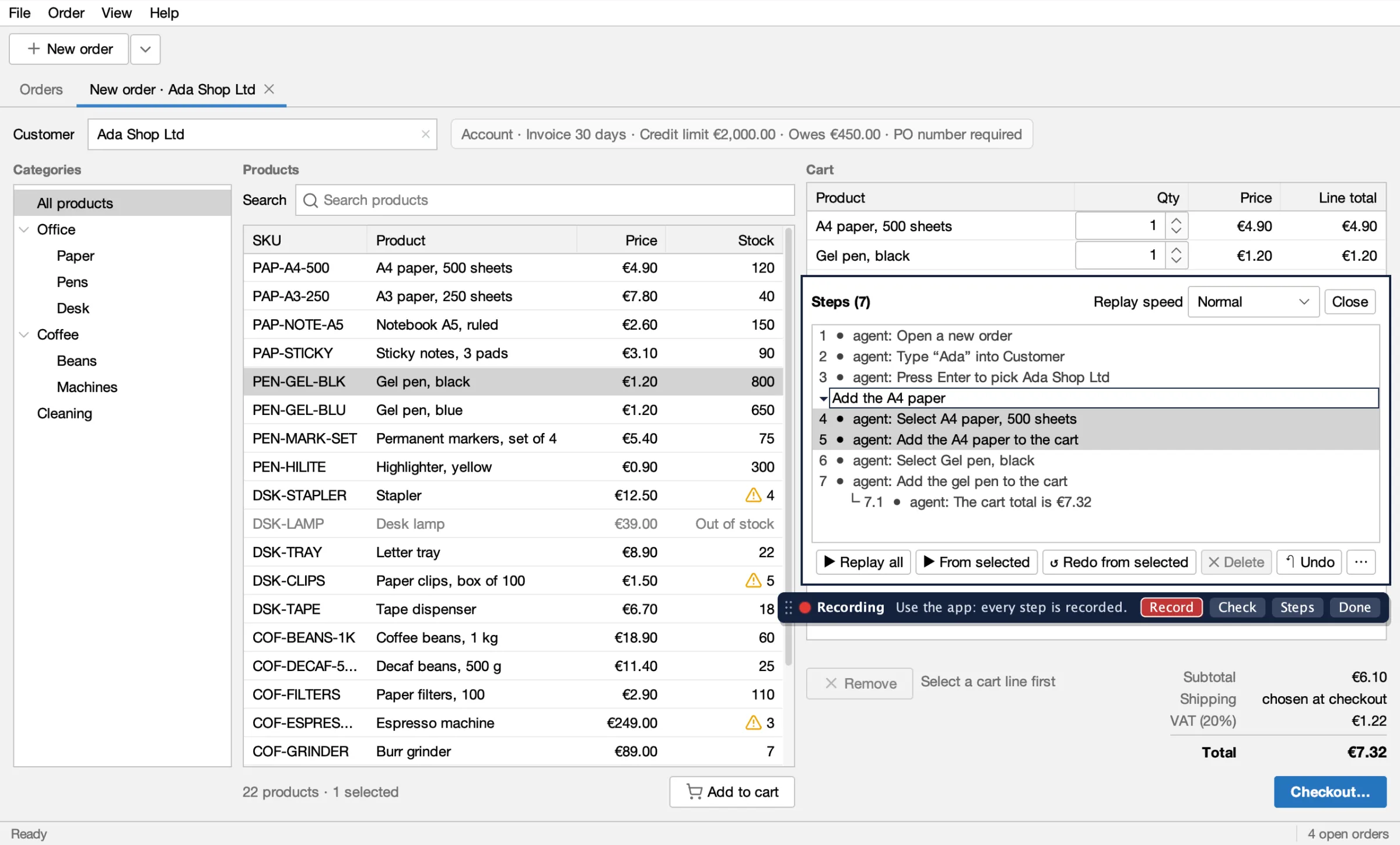Click the Checkout button
The image size is (1400, 845).
[x=1330, y=792]
